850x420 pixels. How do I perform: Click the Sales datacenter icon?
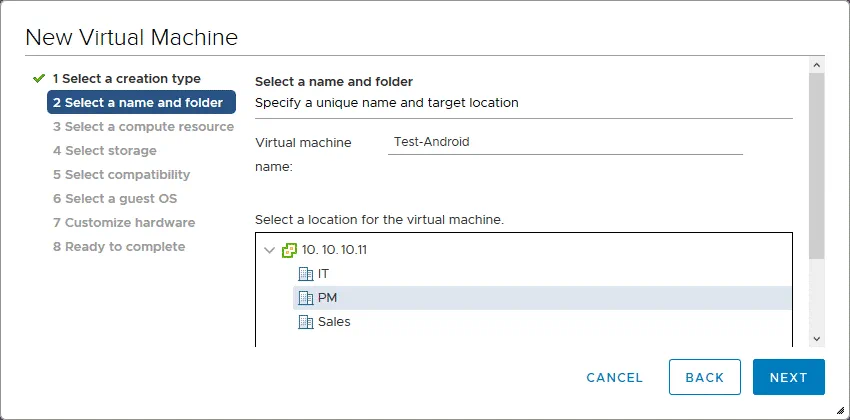point(306,322)
